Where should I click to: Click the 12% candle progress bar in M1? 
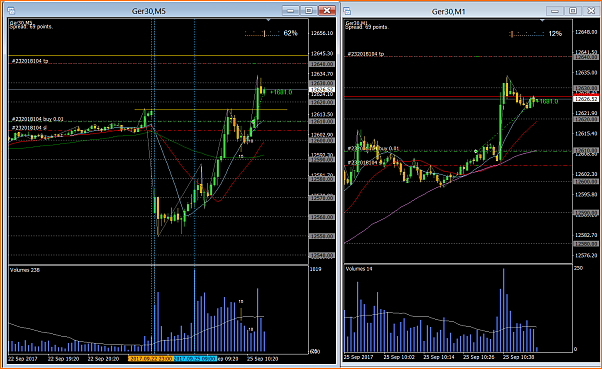coord(526,34)
